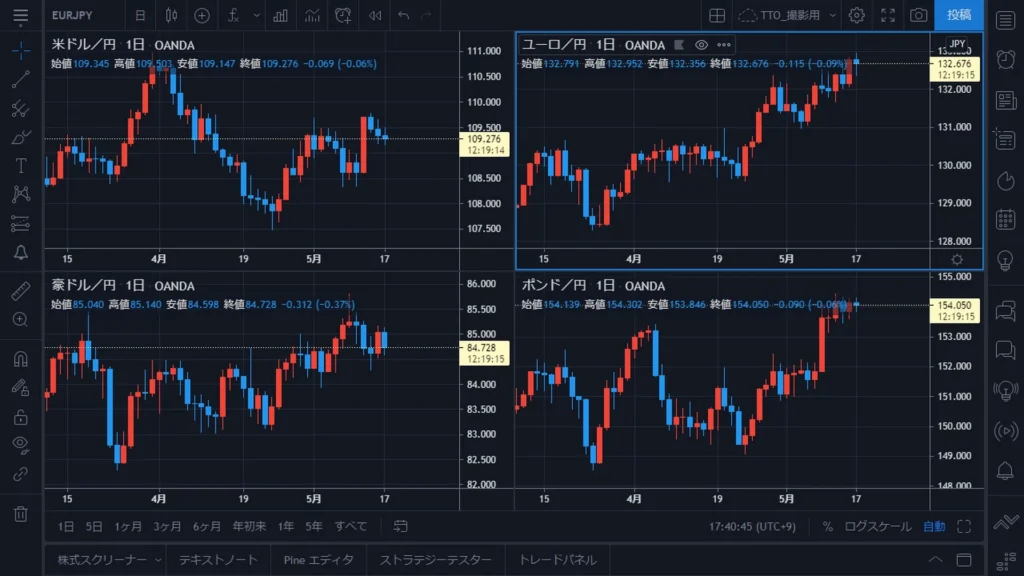Image resolution: width=1024 pixels, height=576 pixels.
Task: Open the 株式スクリーナー dropdown arrow
Action: coord(158,560)
